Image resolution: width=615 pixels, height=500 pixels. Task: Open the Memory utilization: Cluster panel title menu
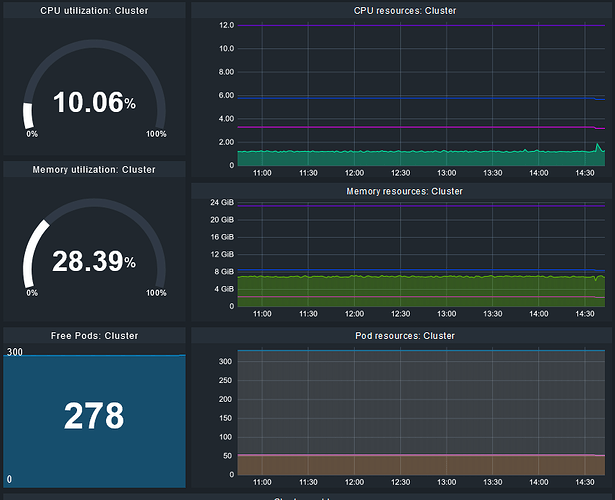tap(94, 169)
